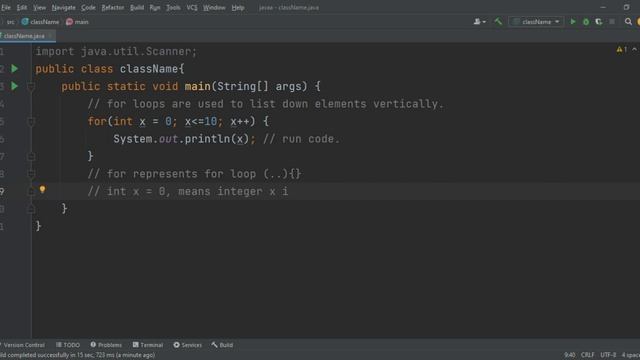Click the 4 spaces indent indicator
The width and height of the screenshot is (640, 360).
[630, 355]
